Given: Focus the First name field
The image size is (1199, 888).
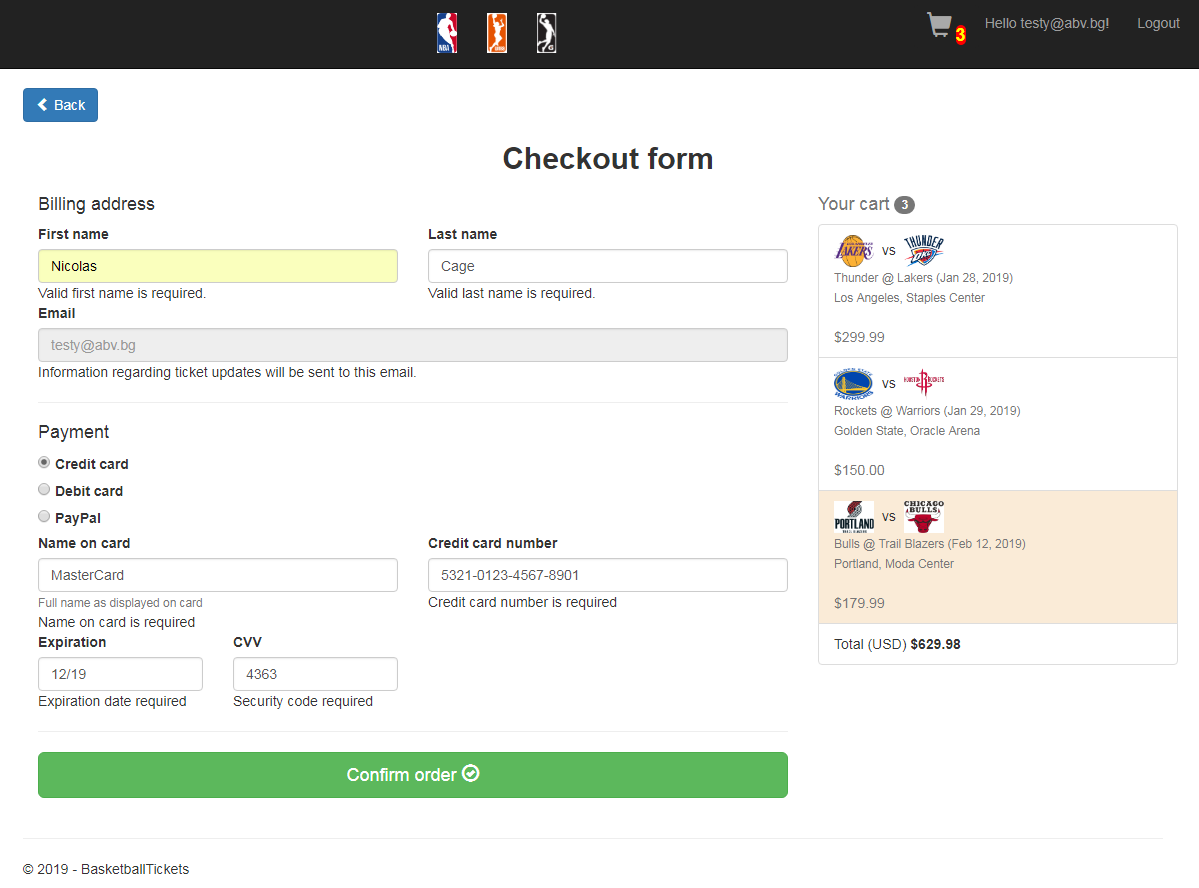Looking at the screenshot, I should point(218,266).
